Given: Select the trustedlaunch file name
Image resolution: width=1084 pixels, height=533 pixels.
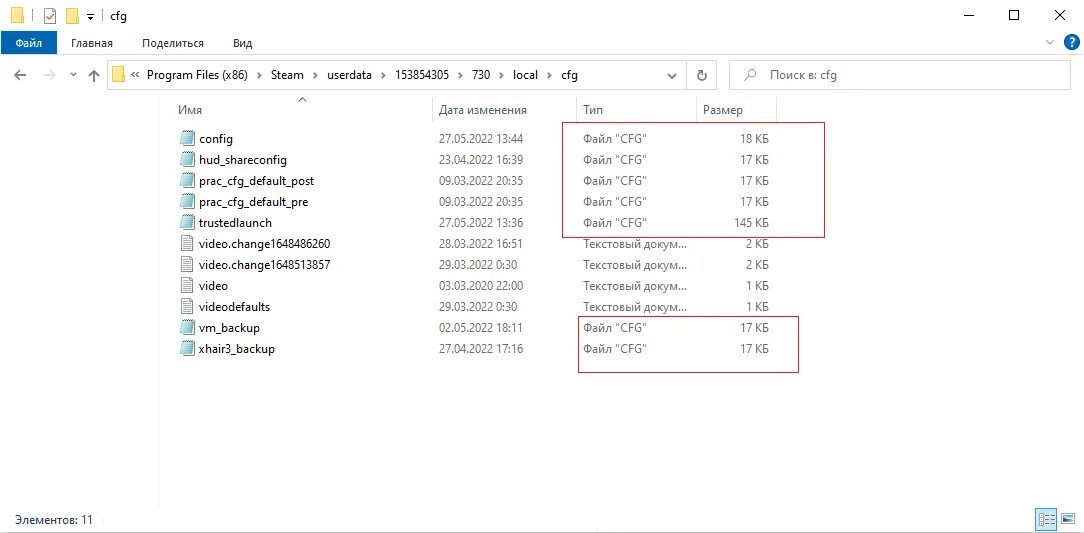Looking at the screenshot, I should pyautogui.click(x=235, y=223).
